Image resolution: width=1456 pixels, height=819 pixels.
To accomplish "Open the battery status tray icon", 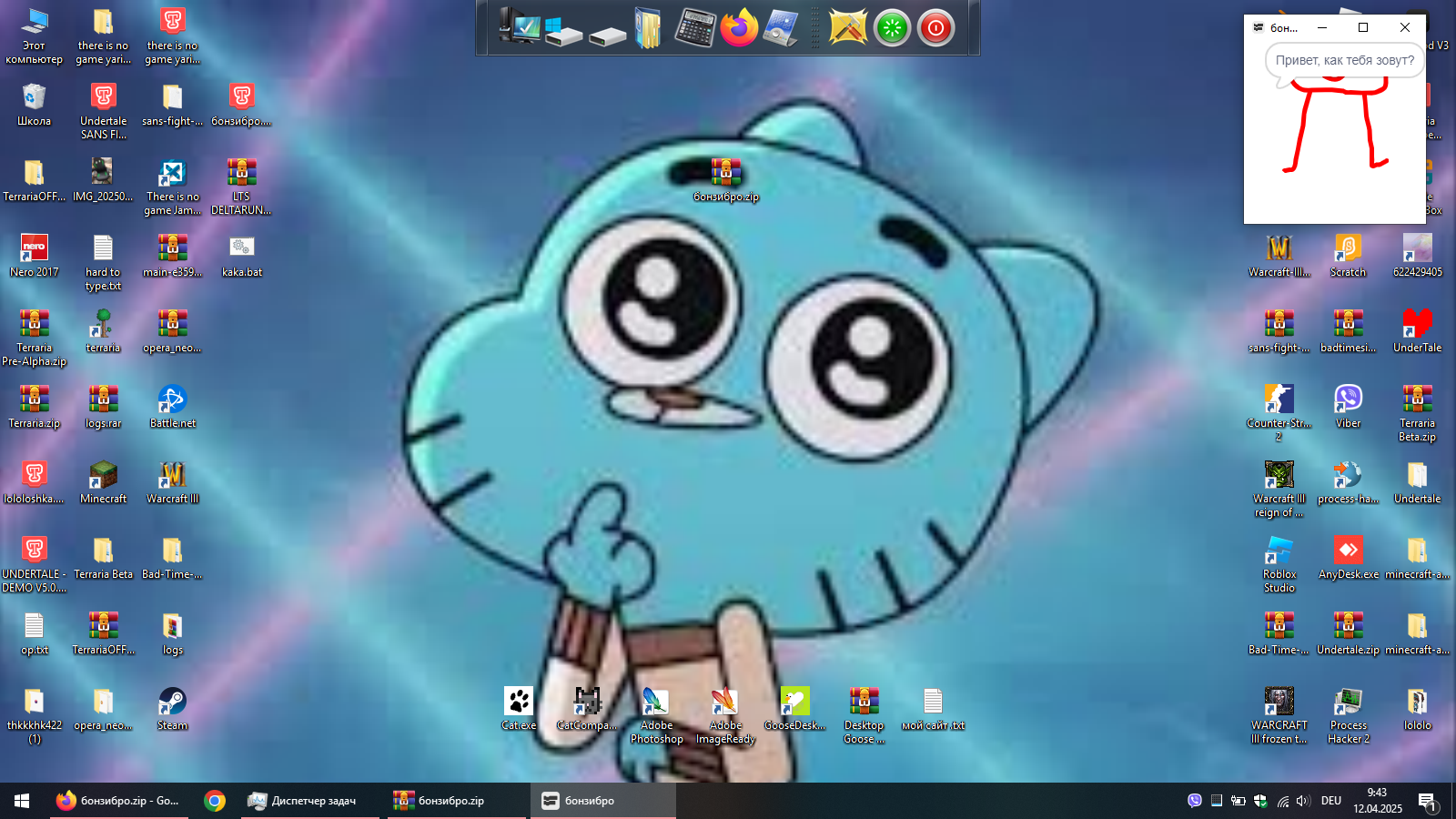I will [1239, 801].
